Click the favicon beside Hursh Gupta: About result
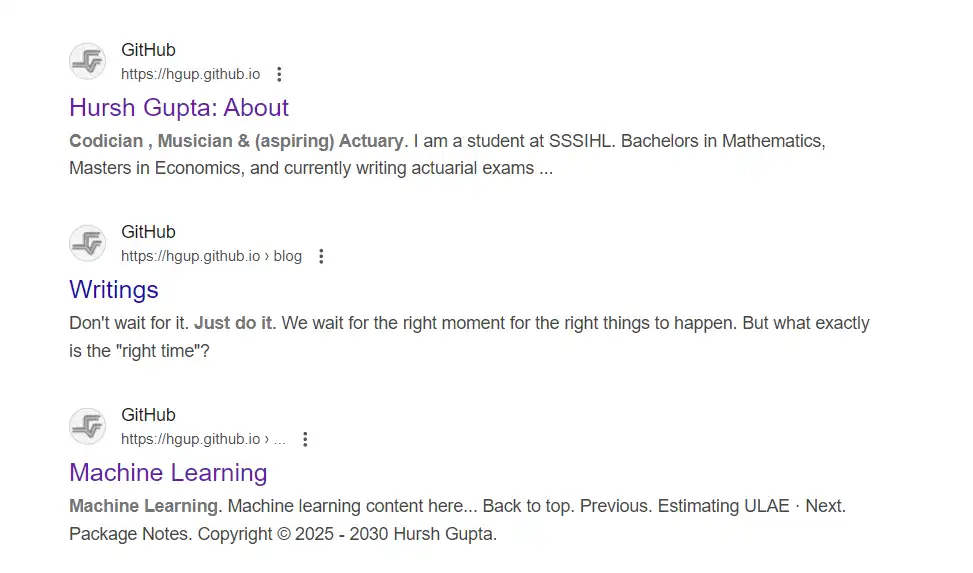This screenshot has width=973, height=573. click(87, 61)
